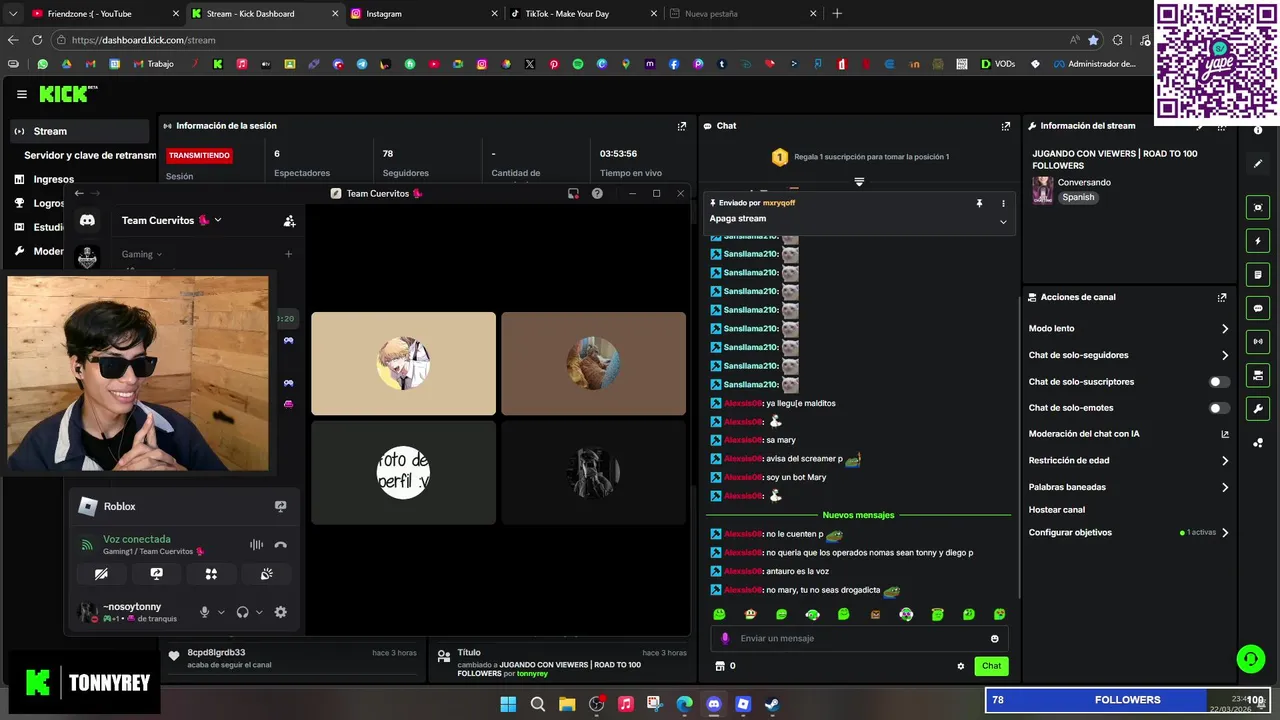Open the Discord direct messages icon
Image resolution: width=1280 pixels, height=720 pixels.
point(87,220)
